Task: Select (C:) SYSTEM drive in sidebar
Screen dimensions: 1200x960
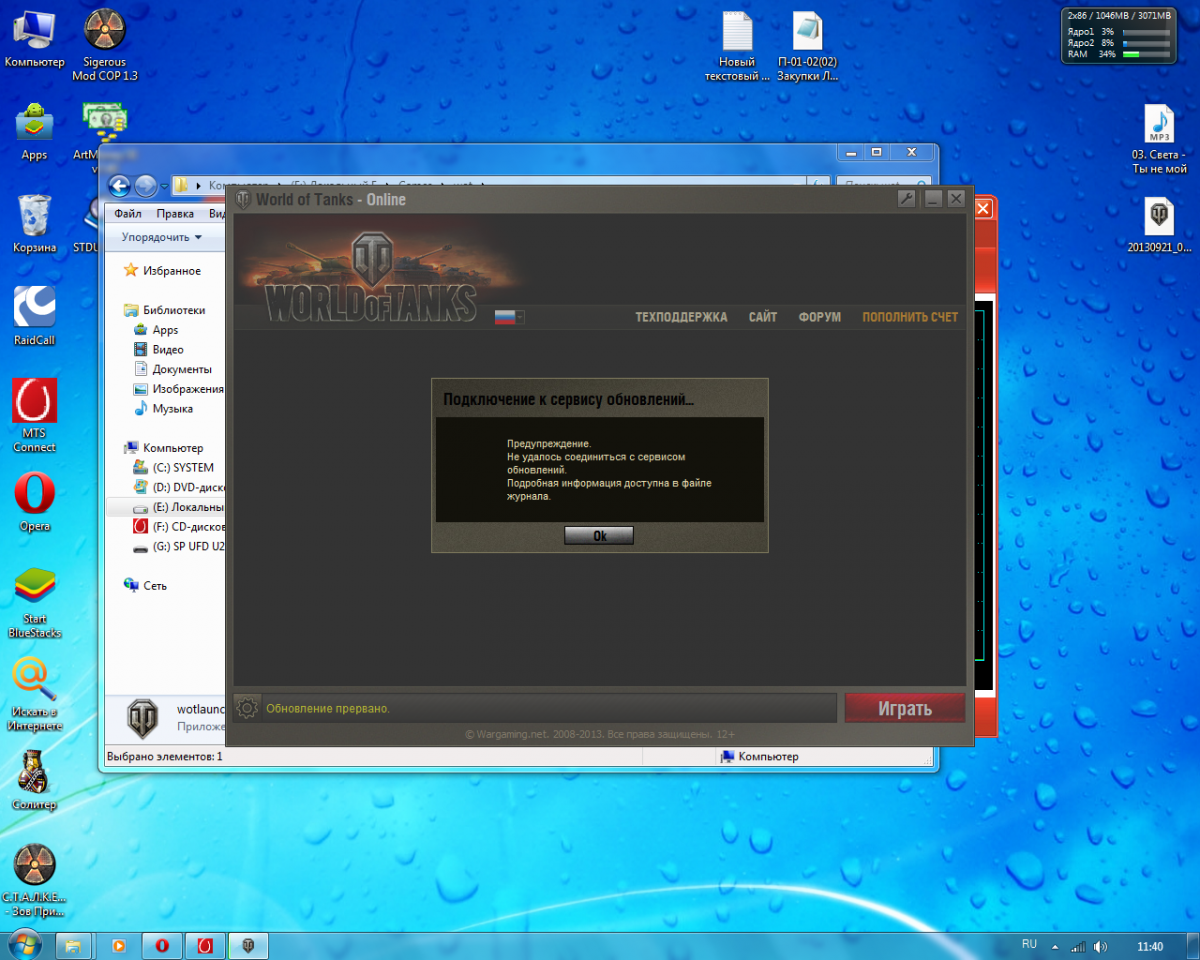Action: click(182, 467)
